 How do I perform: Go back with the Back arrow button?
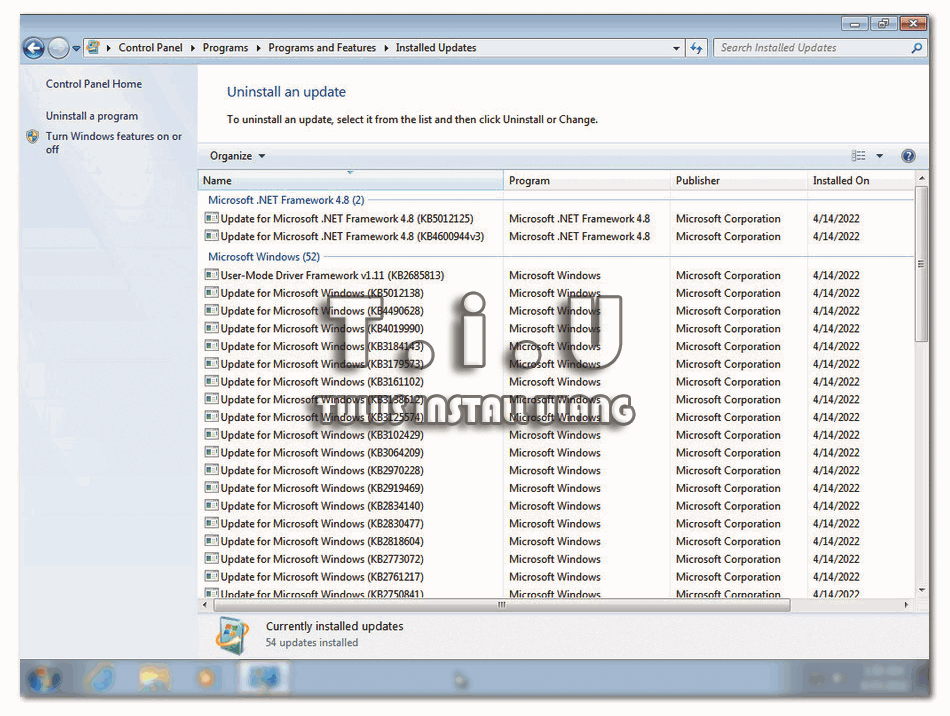pos(34,48)
